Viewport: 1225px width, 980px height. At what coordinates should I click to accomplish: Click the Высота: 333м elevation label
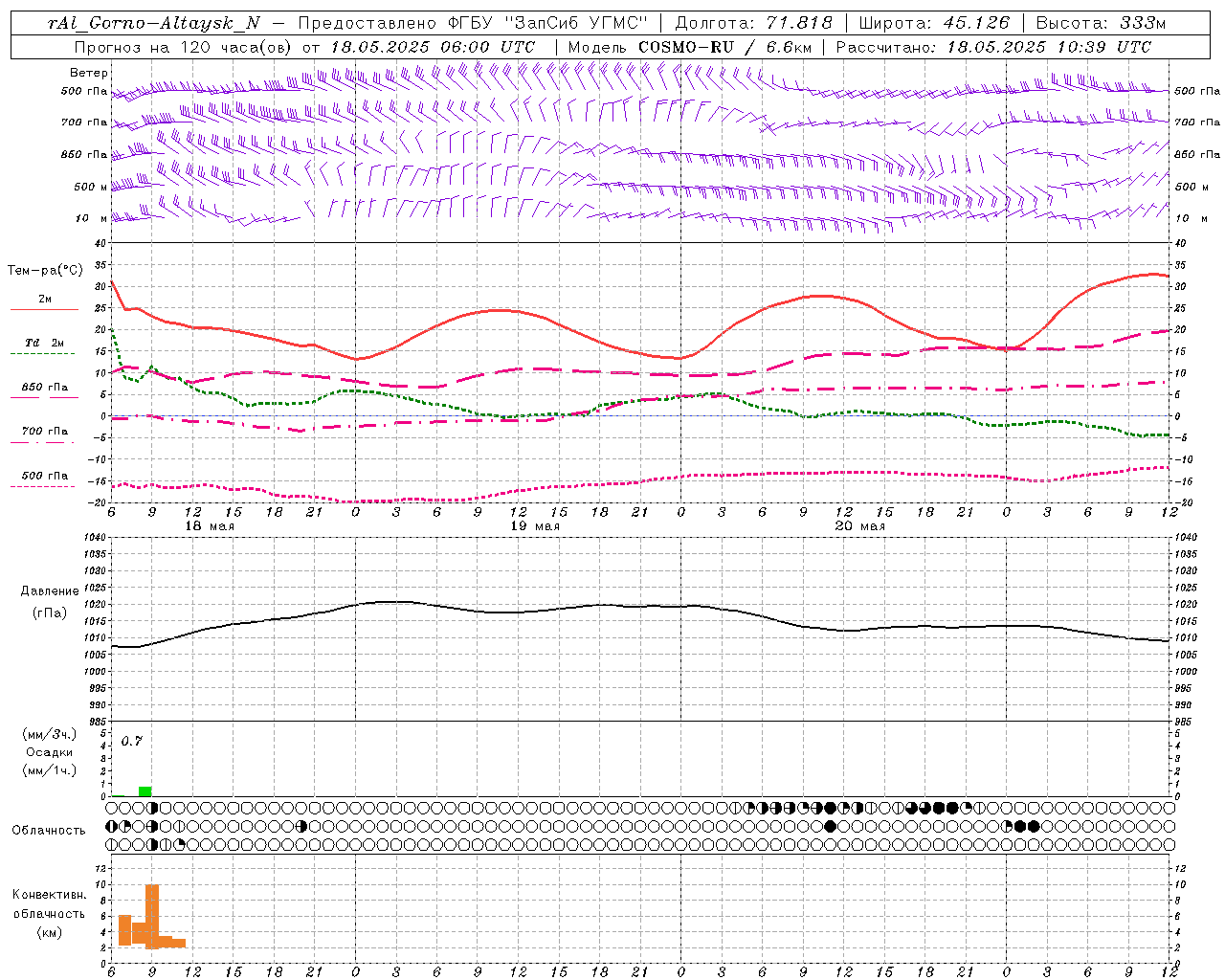[1101, 23]
